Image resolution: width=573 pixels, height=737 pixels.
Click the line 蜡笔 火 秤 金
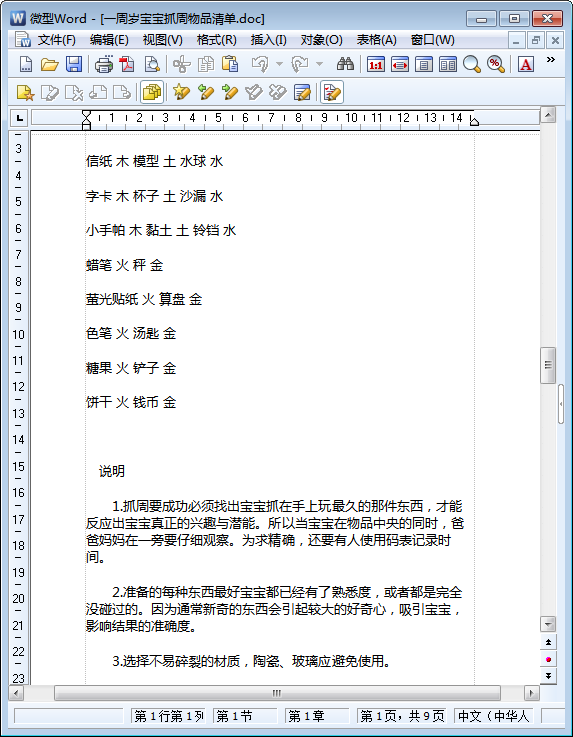[x=125, y=265]
